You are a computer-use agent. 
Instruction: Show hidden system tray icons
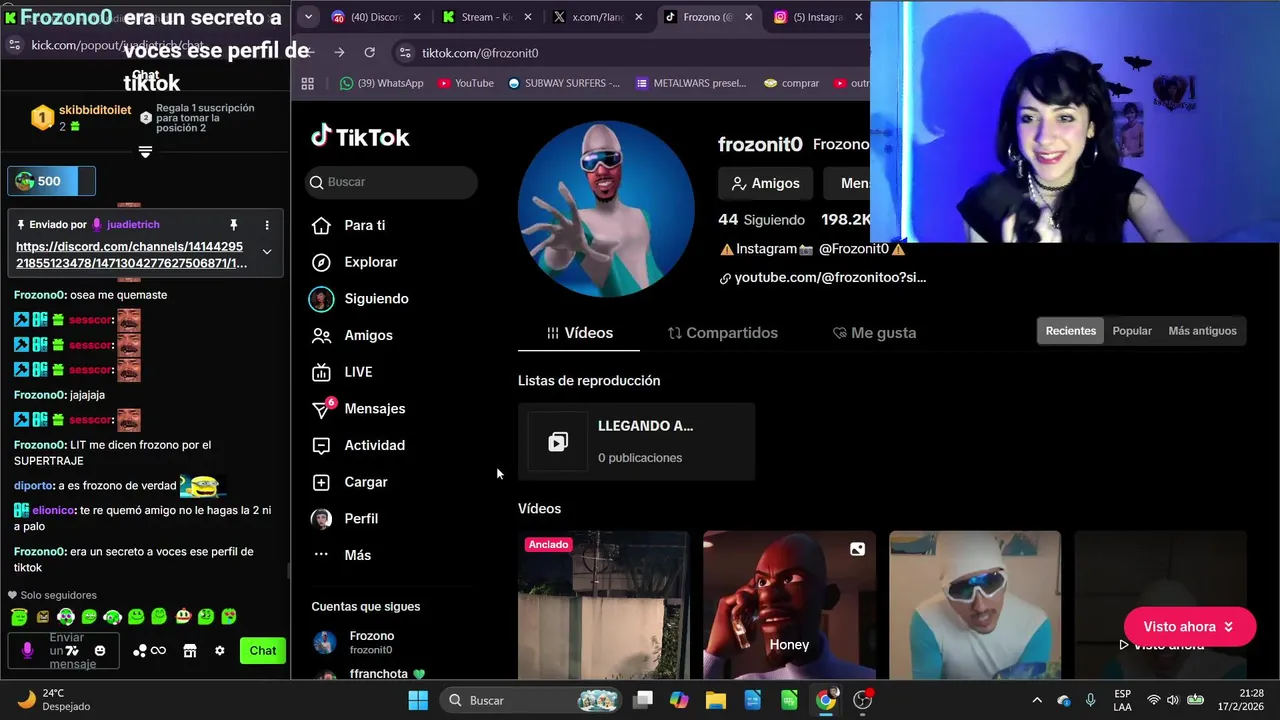[1037, 700]
